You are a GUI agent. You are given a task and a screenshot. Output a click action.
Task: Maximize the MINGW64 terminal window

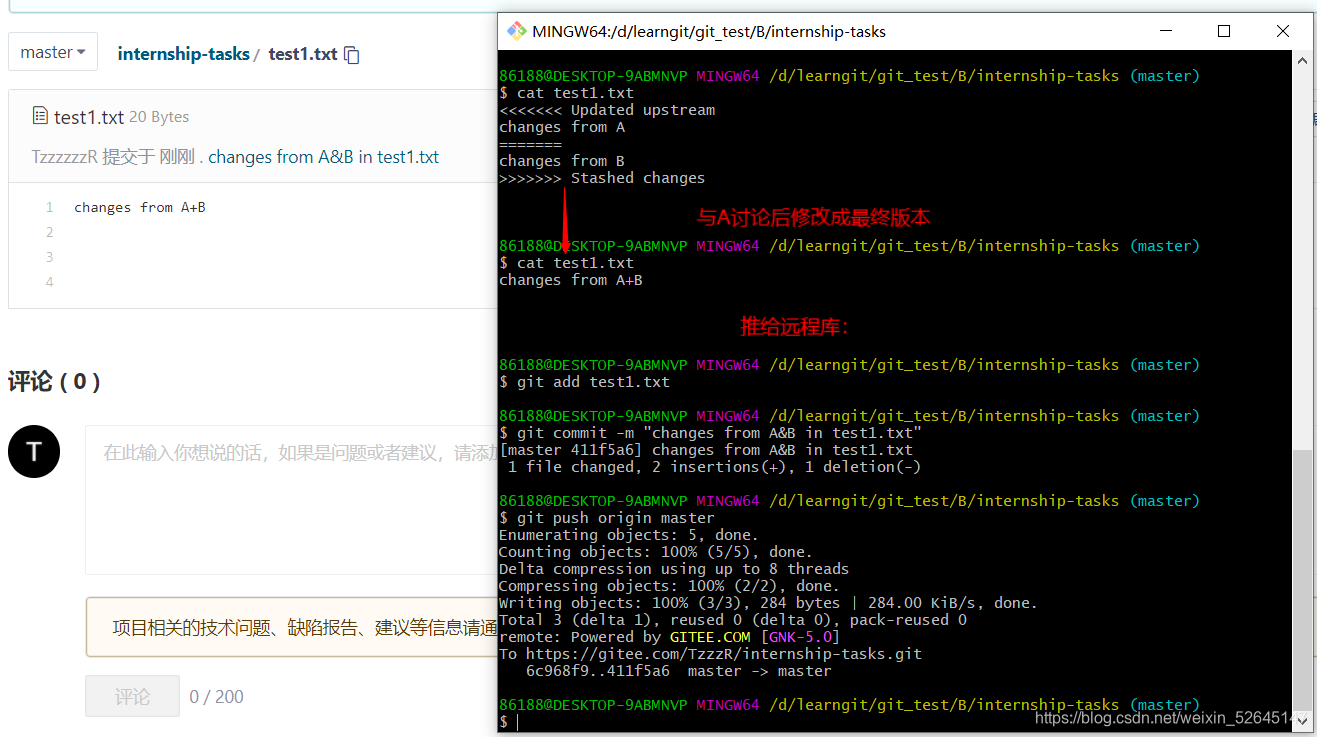[x=1223, y=31]
